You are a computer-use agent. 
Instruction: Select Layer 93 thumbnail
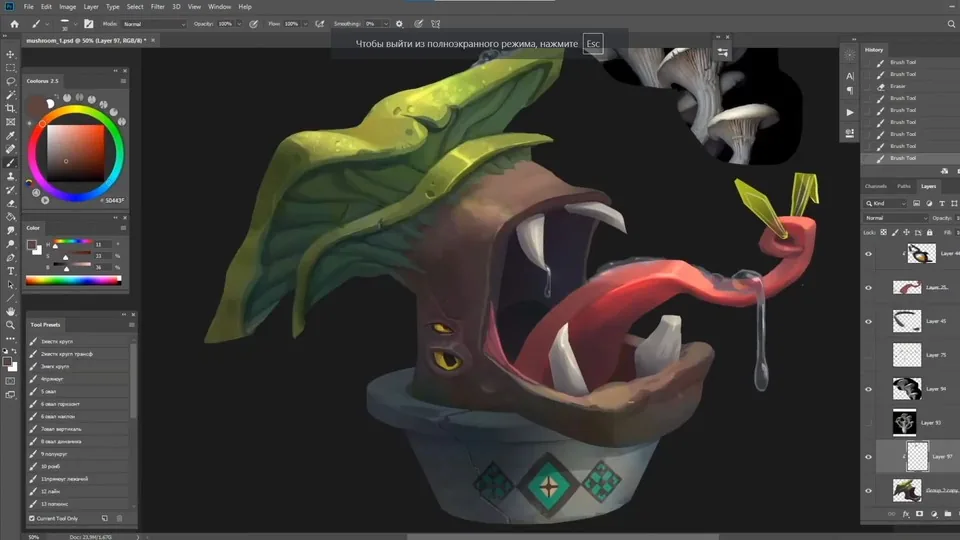(904, 422)
